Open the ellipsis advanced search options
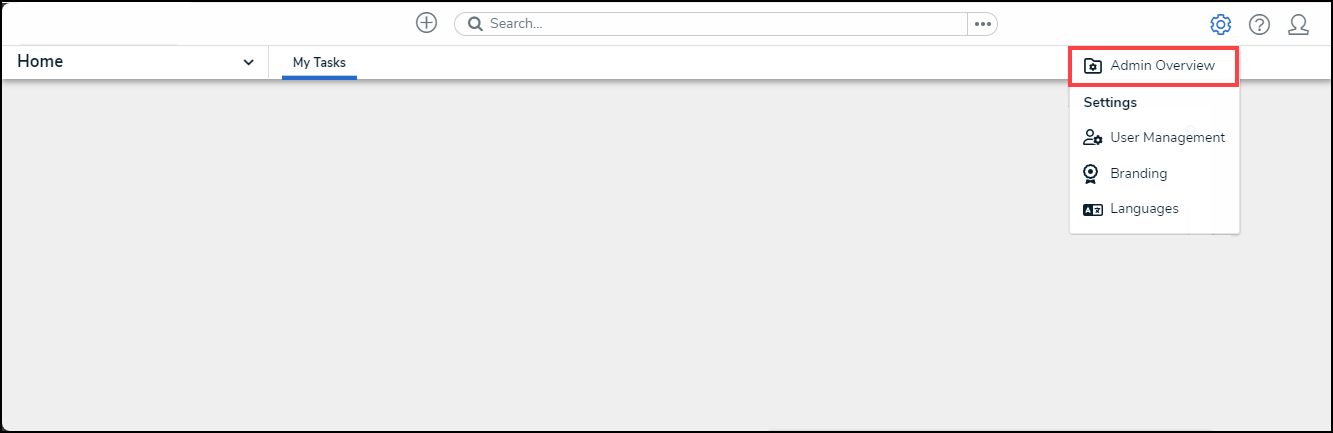The width and height of the screenshot is (1333, 433). (x=982, y=24)
